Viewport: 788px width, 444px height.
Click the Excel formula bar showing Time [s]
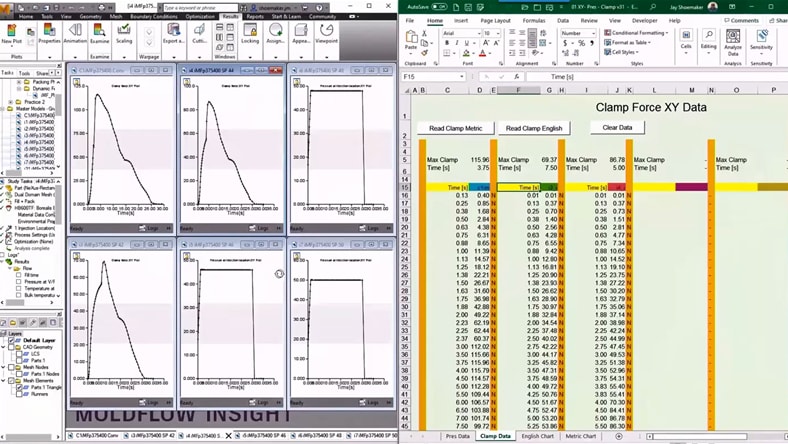click(656, 76)
